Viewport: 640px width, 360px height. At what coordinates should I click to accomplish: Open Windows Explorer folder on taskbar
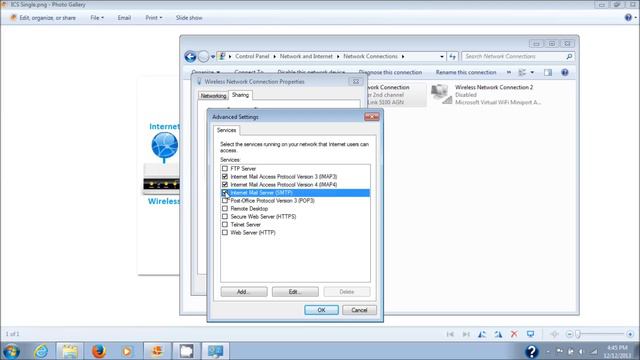click(x=70, y=351)
